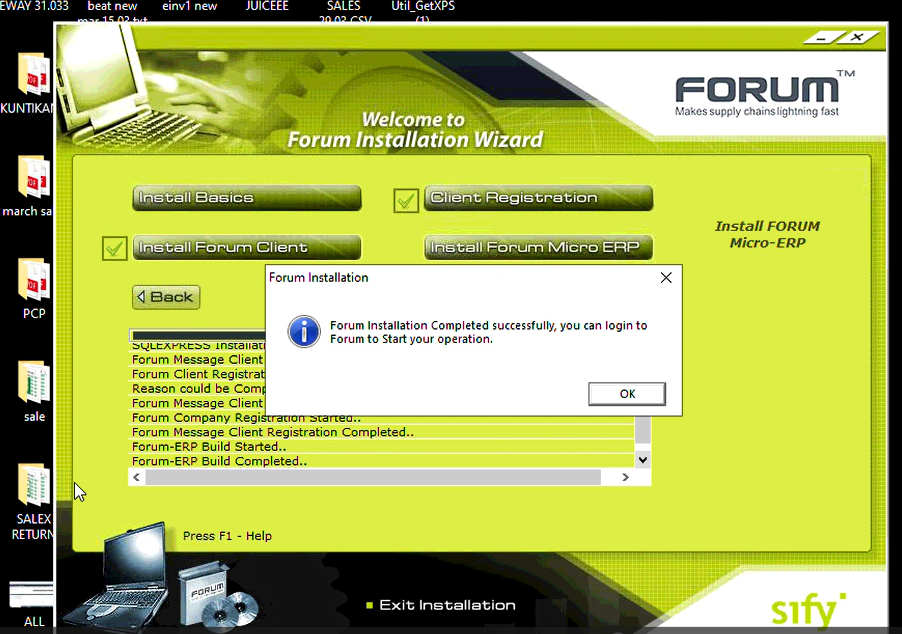Select the KUNTIKA folder desktop icon
Image resolution: width=902 pixels, height=634 pixels.
click(x=28, y=83)
